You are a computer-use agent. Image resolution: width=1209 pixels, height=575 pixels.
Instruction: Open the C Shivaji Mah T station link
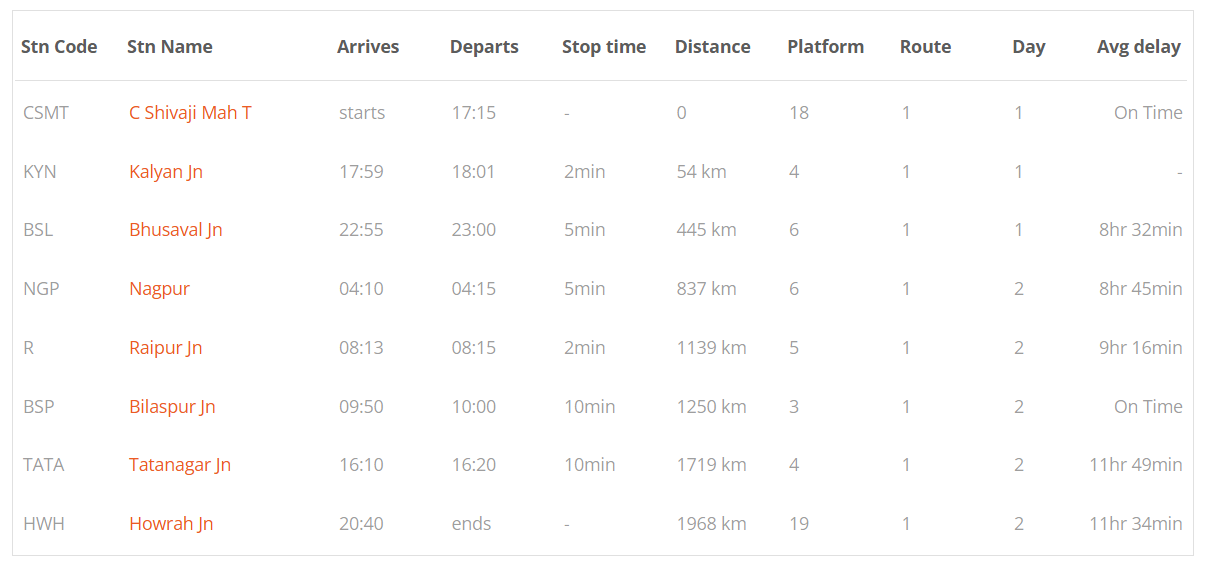pyautogui.click(x=190, y=113)
